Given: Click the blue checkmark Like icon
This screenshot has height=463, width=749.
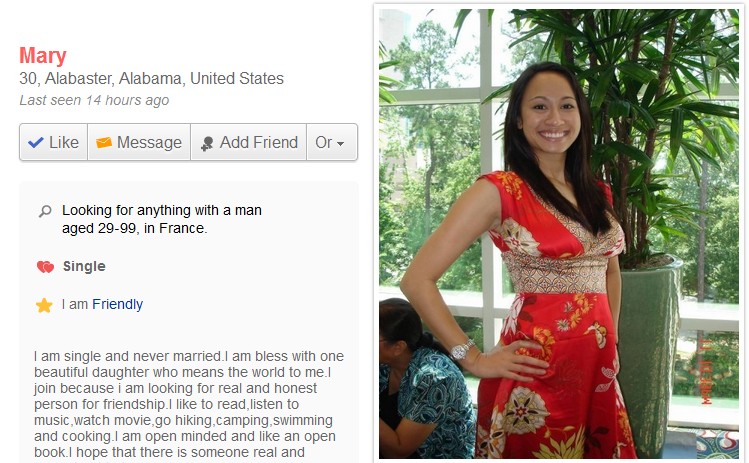Looking at the screenshot, I should 36,142.
